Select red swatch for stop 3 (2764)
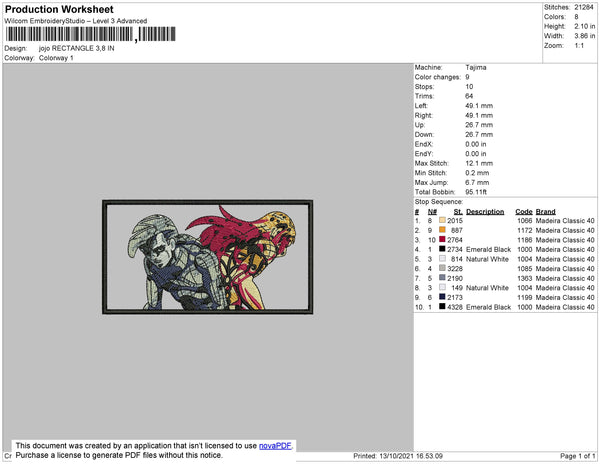The width and height of the screenshot is (600, 464). [x=442, y=239]
